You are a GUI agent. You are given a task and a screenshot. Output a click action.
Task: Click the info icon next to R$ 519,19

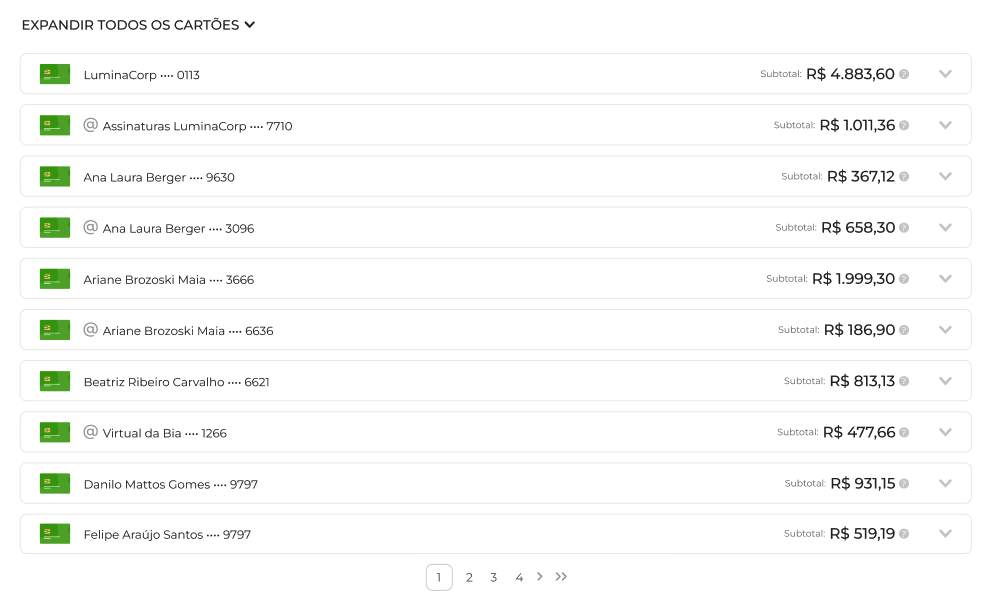[904, 534]
